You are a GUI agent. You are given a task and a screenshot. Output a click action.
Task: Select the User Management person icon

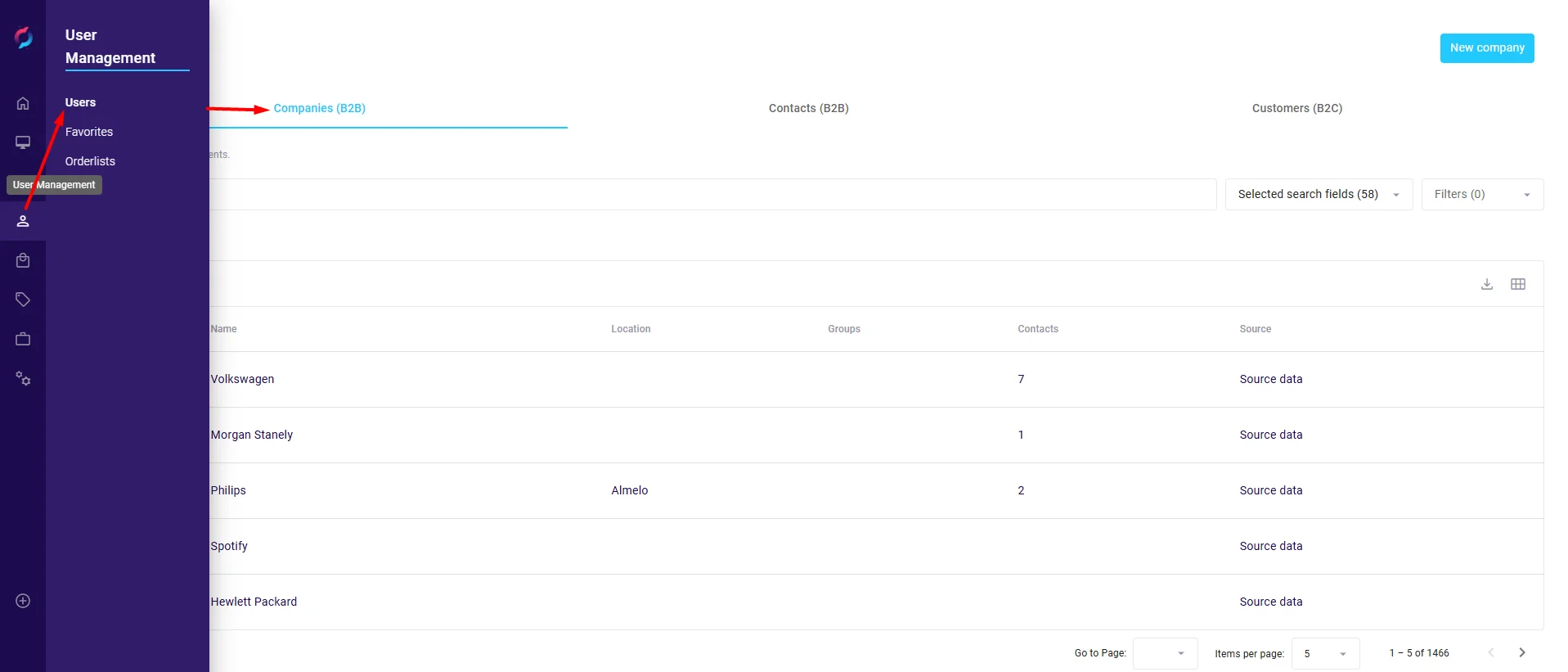23,221
